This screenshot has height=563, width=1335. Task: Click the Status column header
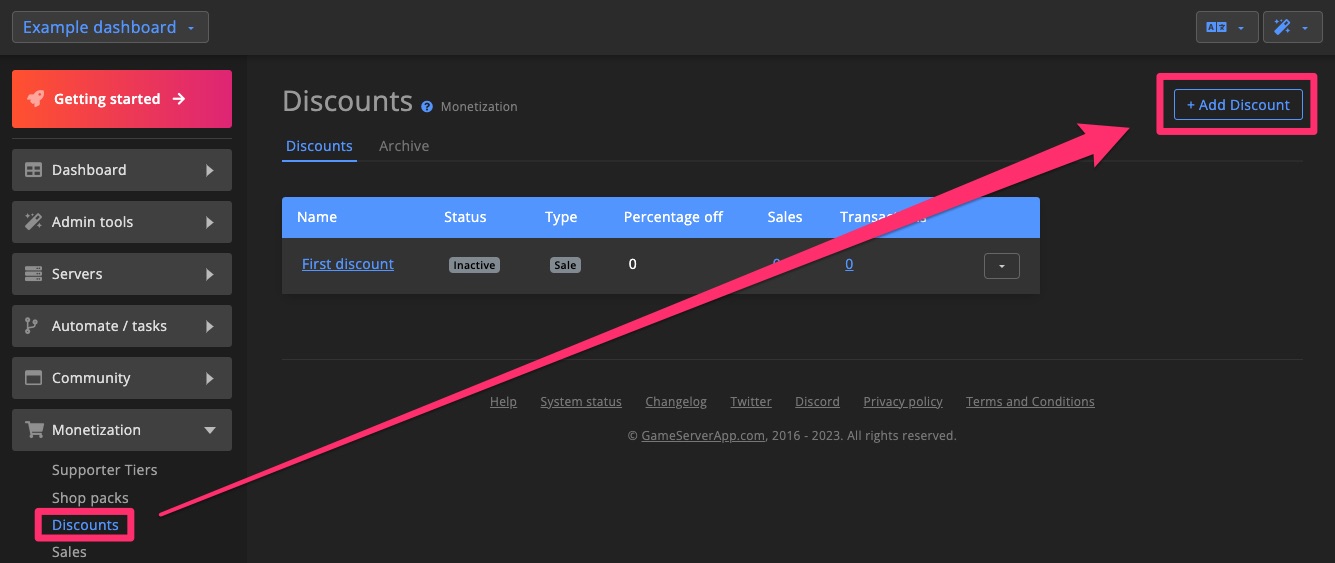(x=465, y=217)
